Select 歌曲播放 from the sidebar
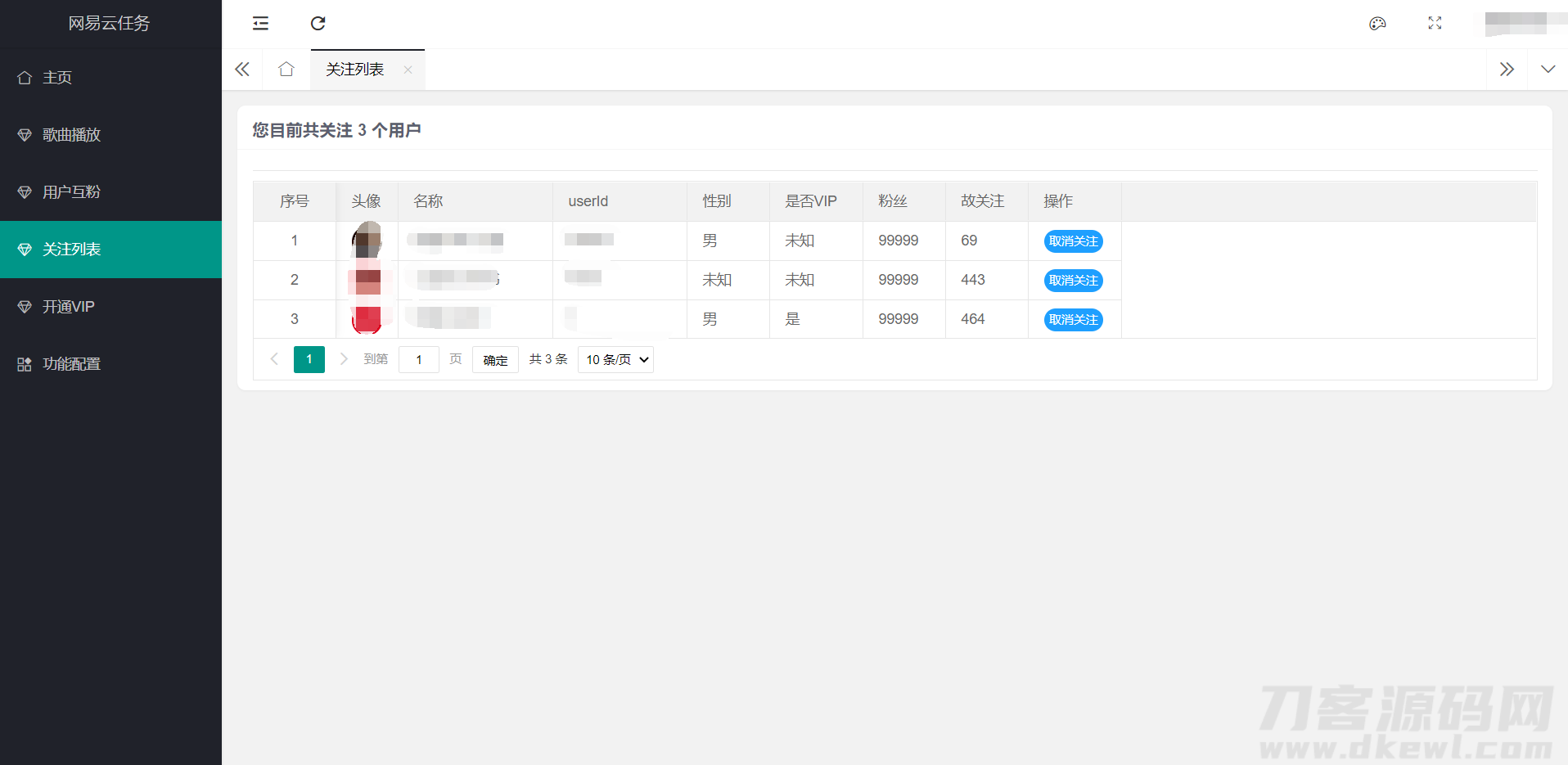The image size is (1568, 765). (x=71, y=135)
